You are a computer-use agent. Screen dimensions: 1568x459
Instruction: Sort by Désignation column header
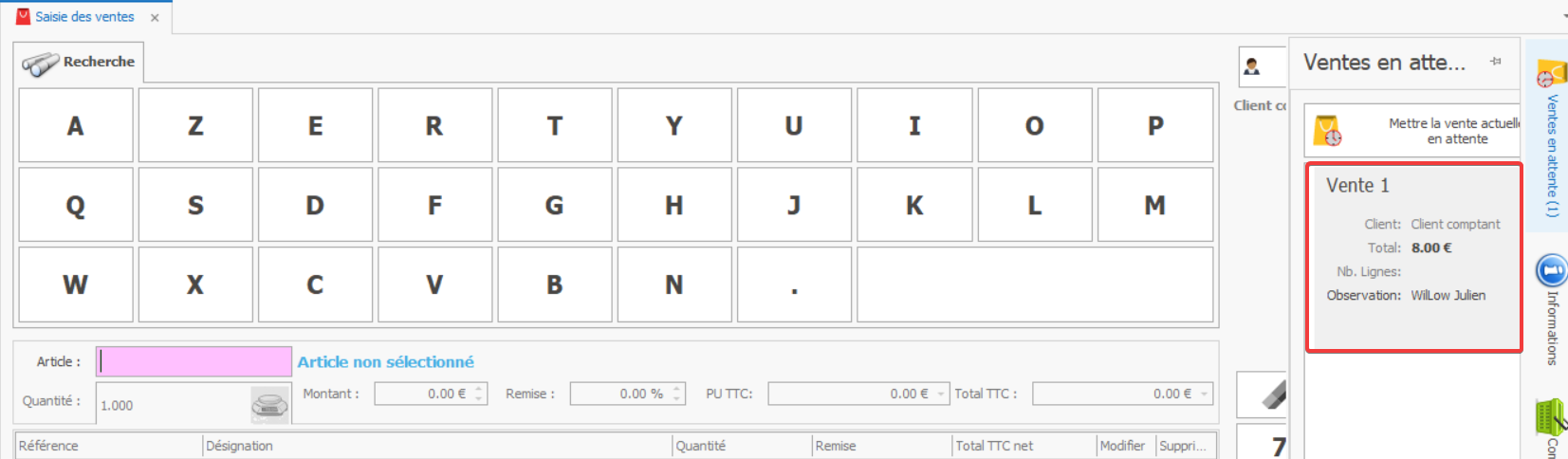(x=437, y=446)
